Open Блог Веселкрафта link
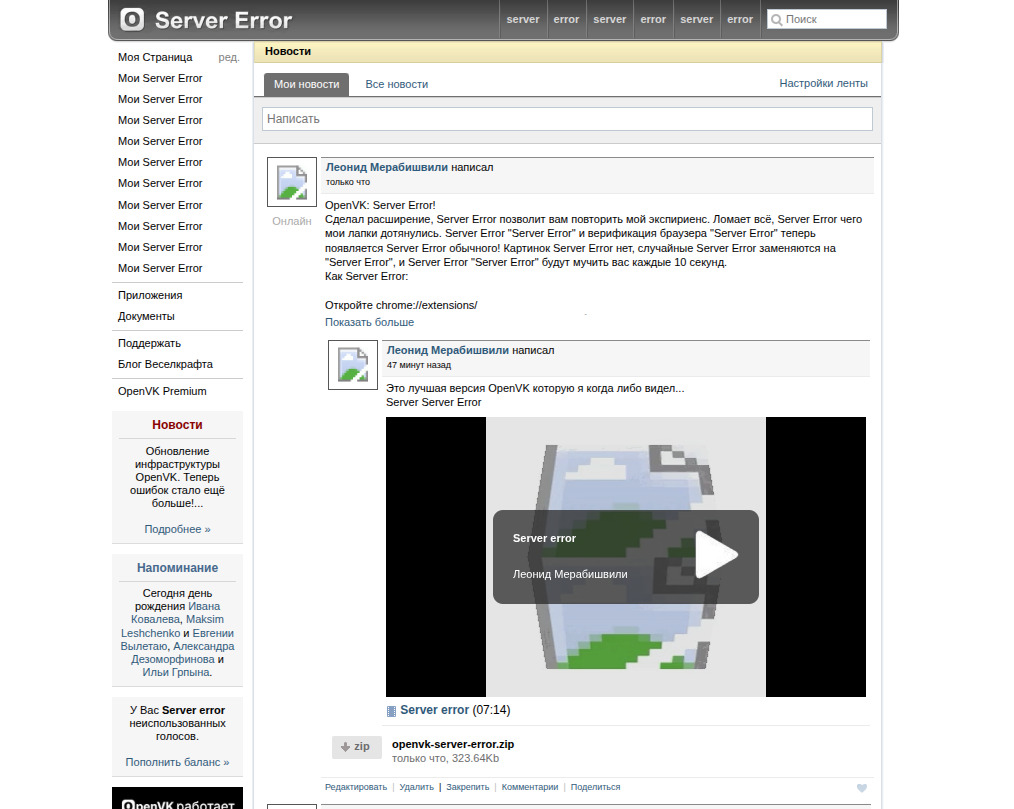Image resolution: width=1014 pixels, height=809 pixels. 166,364
